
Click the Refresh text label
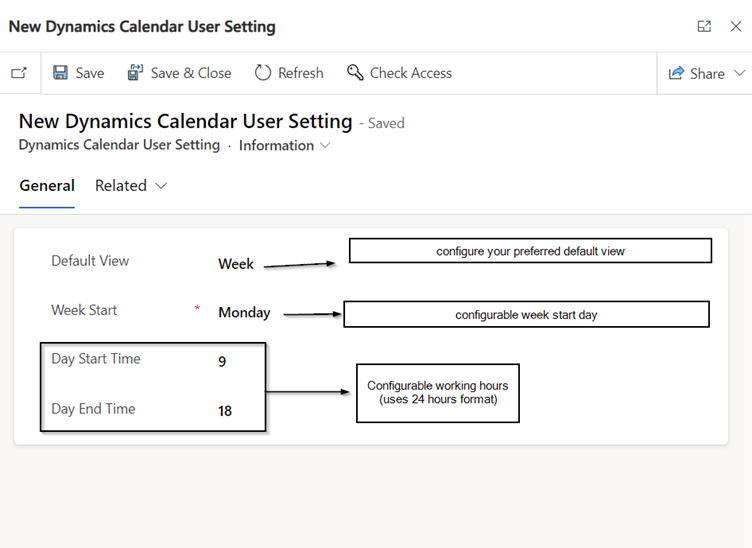(301, 73)
